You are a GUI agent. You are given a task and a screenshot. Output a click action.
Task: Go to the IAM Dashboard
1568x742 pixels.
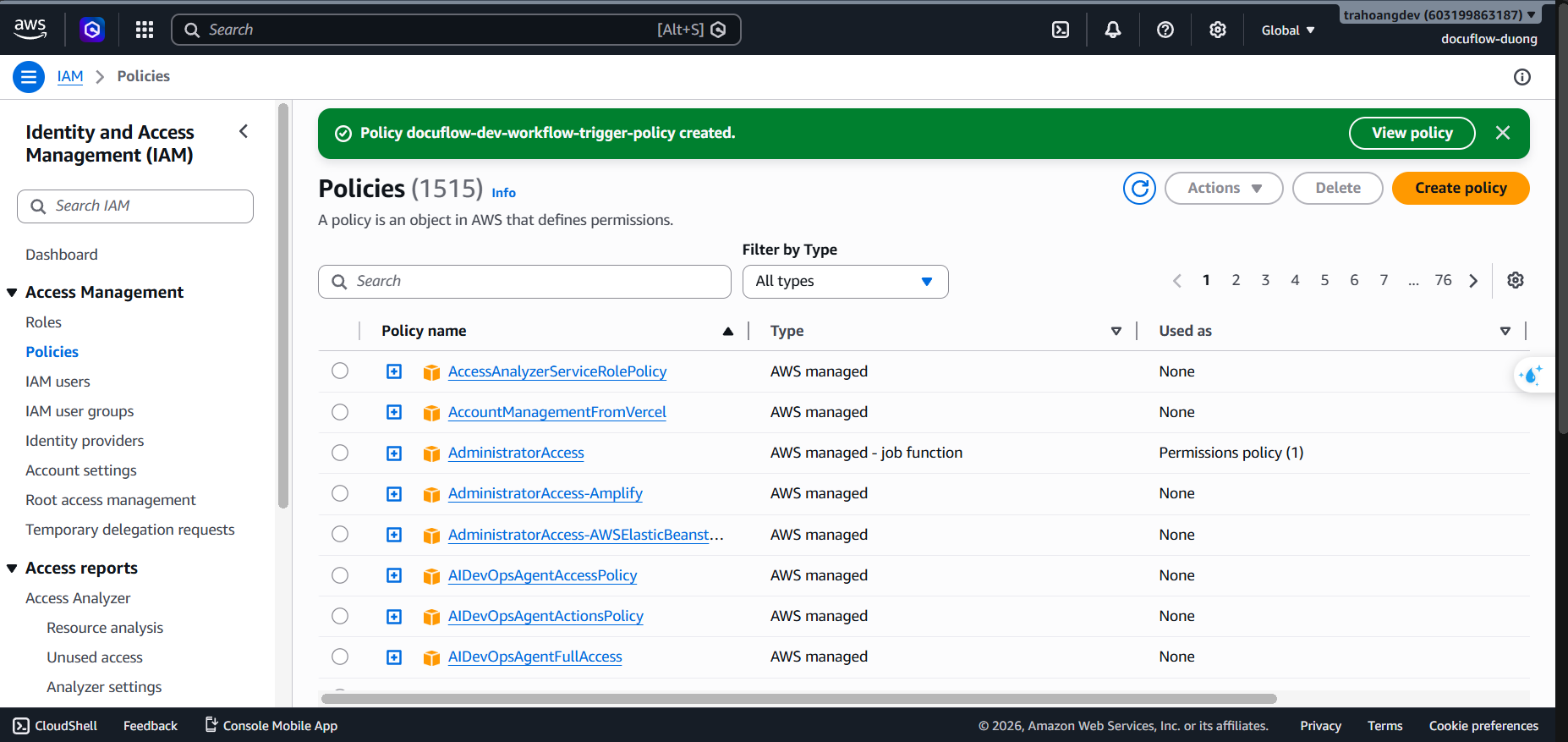coord(62,255)
